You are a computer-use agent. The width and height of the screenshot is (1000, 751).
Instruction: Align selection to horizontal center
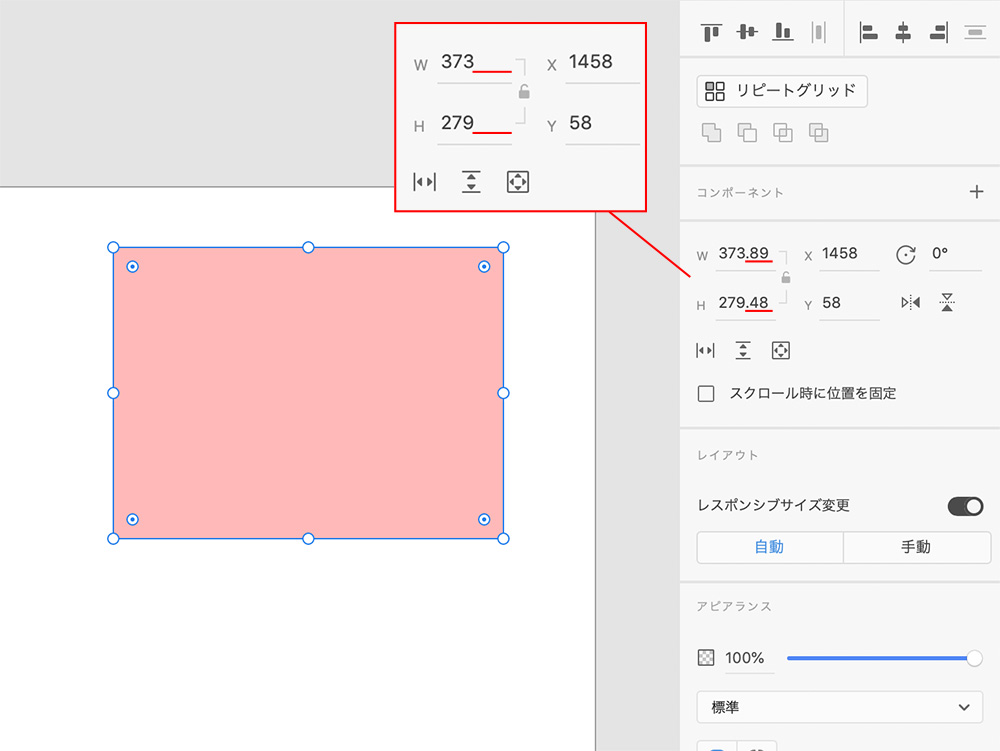(x=903, y=32)
